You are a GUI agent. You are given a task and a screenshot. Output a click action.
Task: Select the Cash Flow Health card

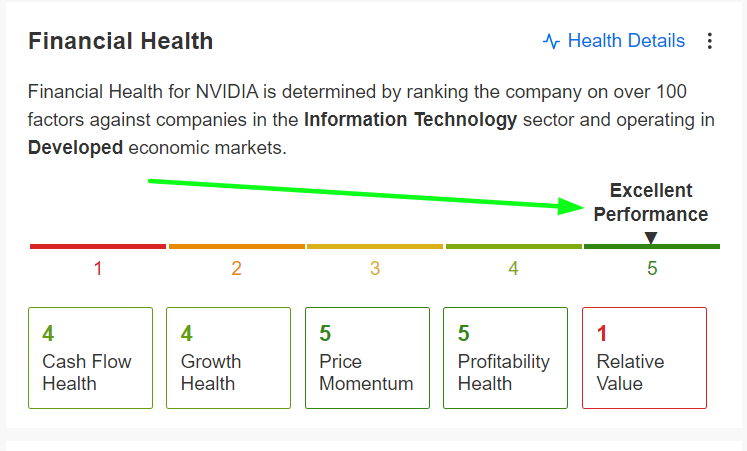pyautogui.click(x=91, y=358)
